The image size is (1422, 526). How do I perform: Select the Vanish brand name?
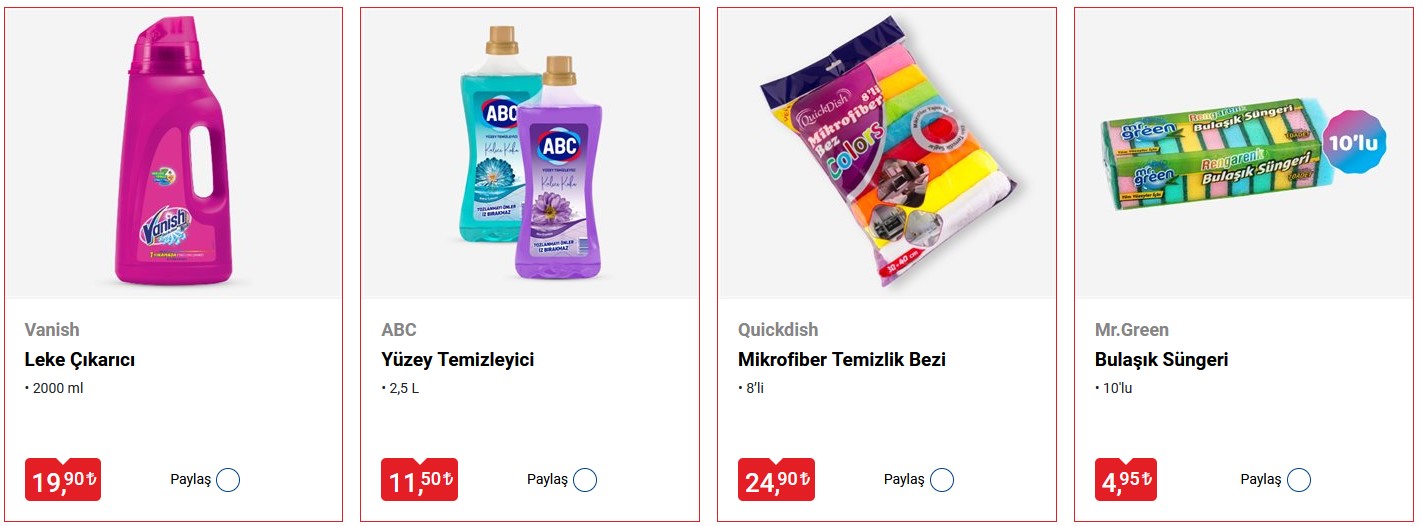52,330
